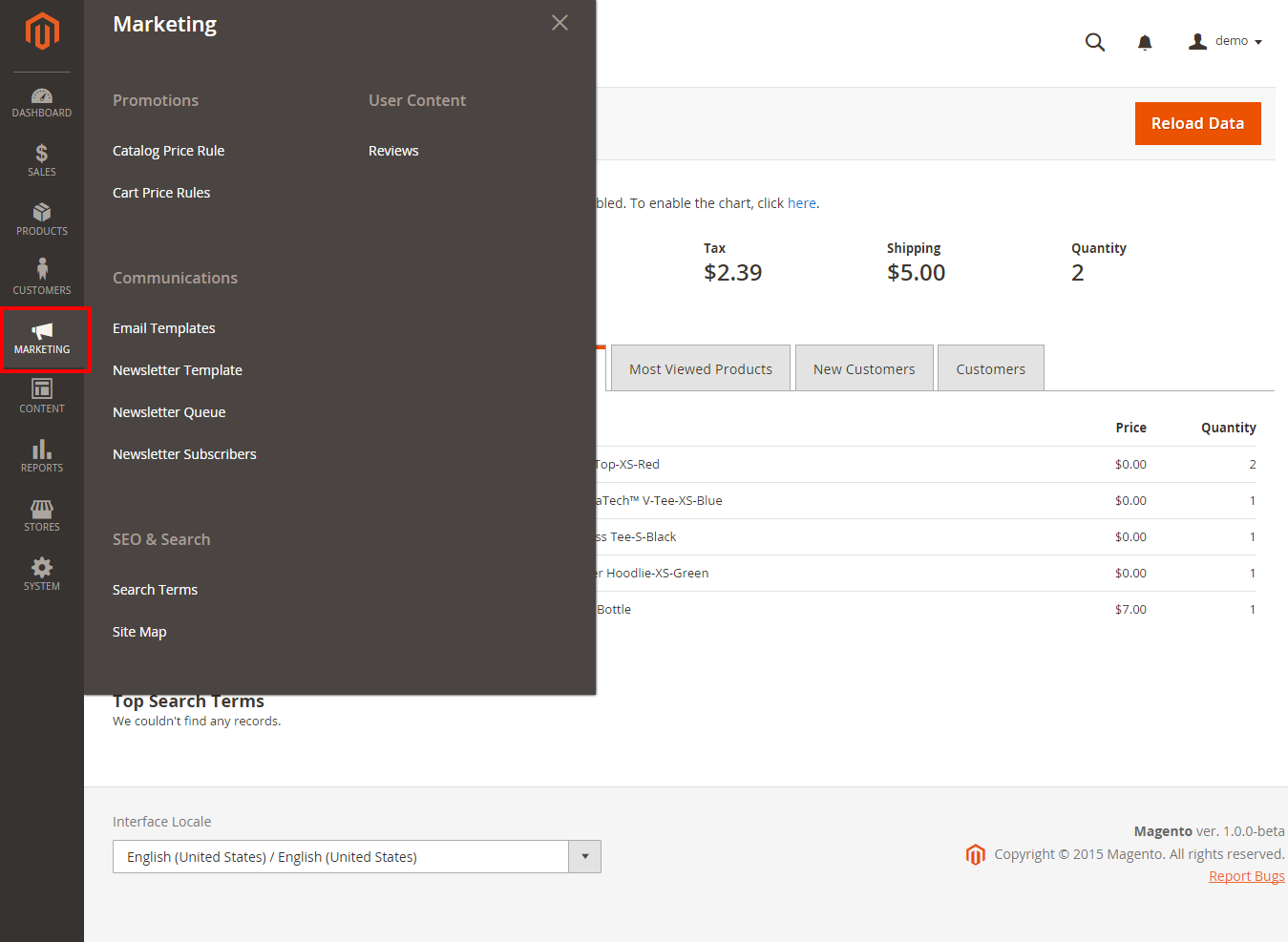Open the Sales menu icon
The width and height of the screenshot is (1288, 942).
click(42, 160)
